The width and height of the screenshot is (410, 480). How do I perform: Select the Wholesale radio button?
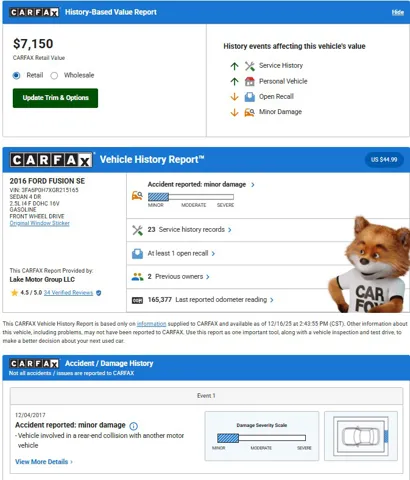[x=54, y=76]
